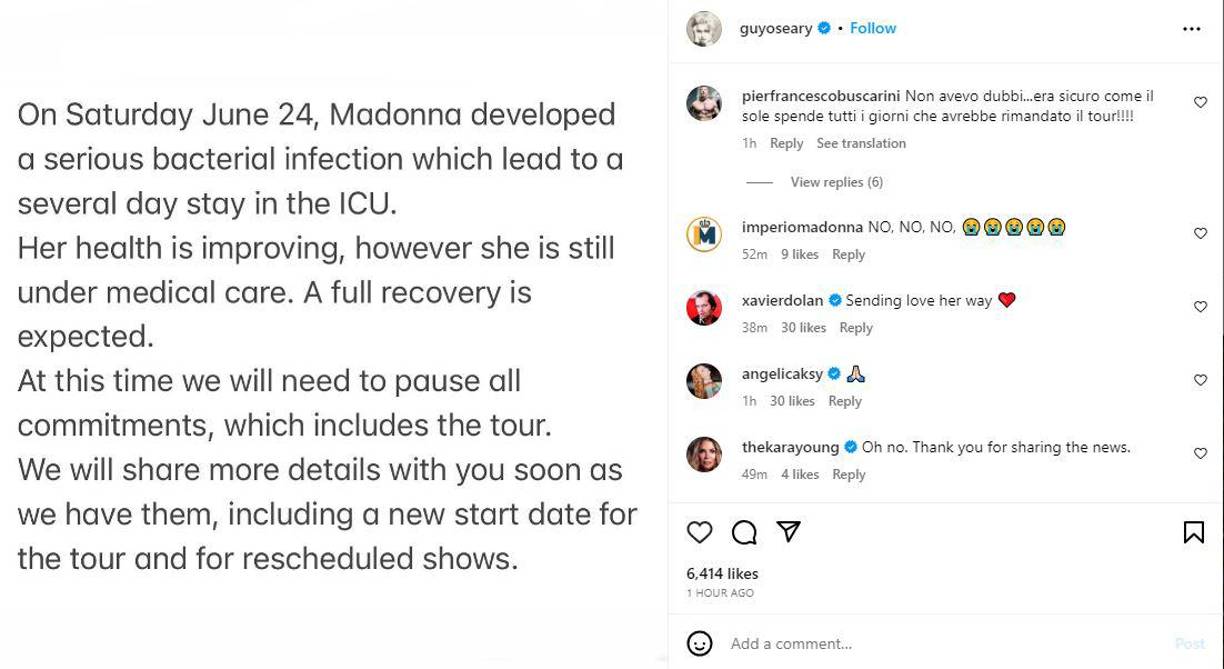The width and height of the screenshot is (1224, 669).
Task: Open the emoji picker in the comment box
Action: (x=698, y=644)
